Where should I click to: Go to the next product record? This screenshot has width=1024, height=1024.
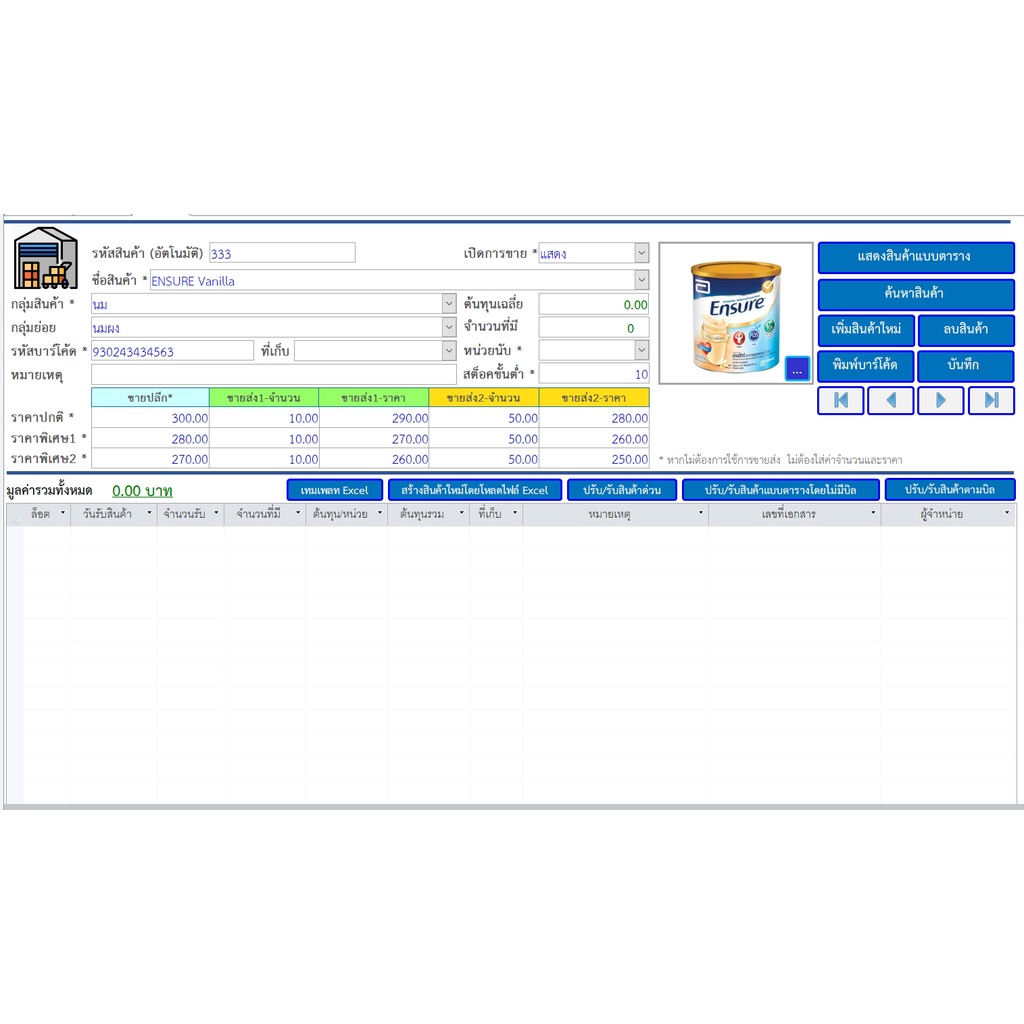940,400
